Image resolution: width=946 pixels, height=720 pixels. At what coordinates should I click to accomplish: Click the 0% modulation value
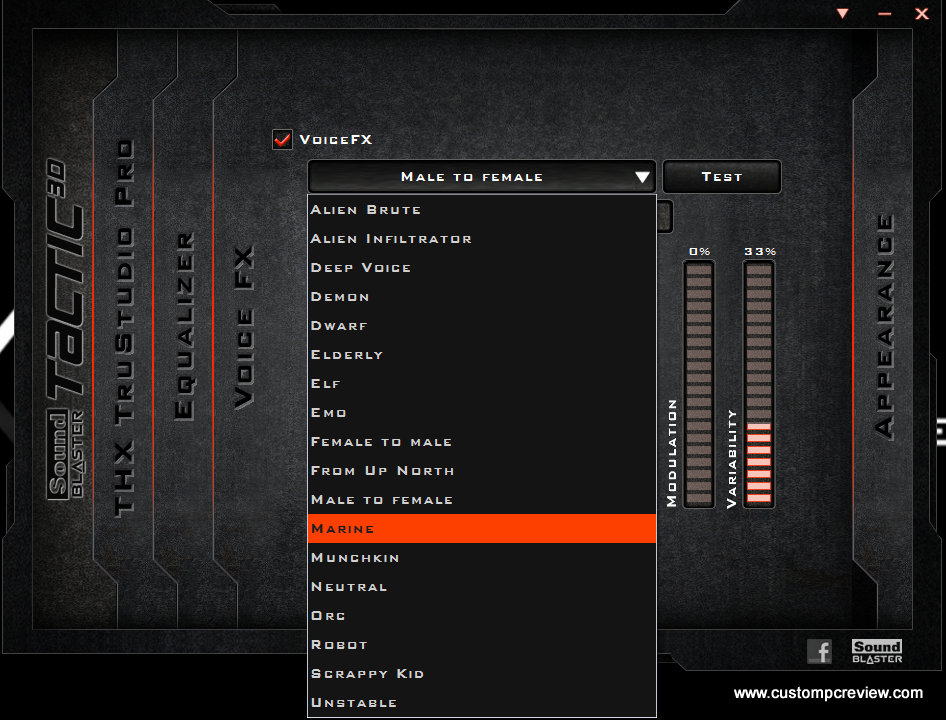(700, 251)
